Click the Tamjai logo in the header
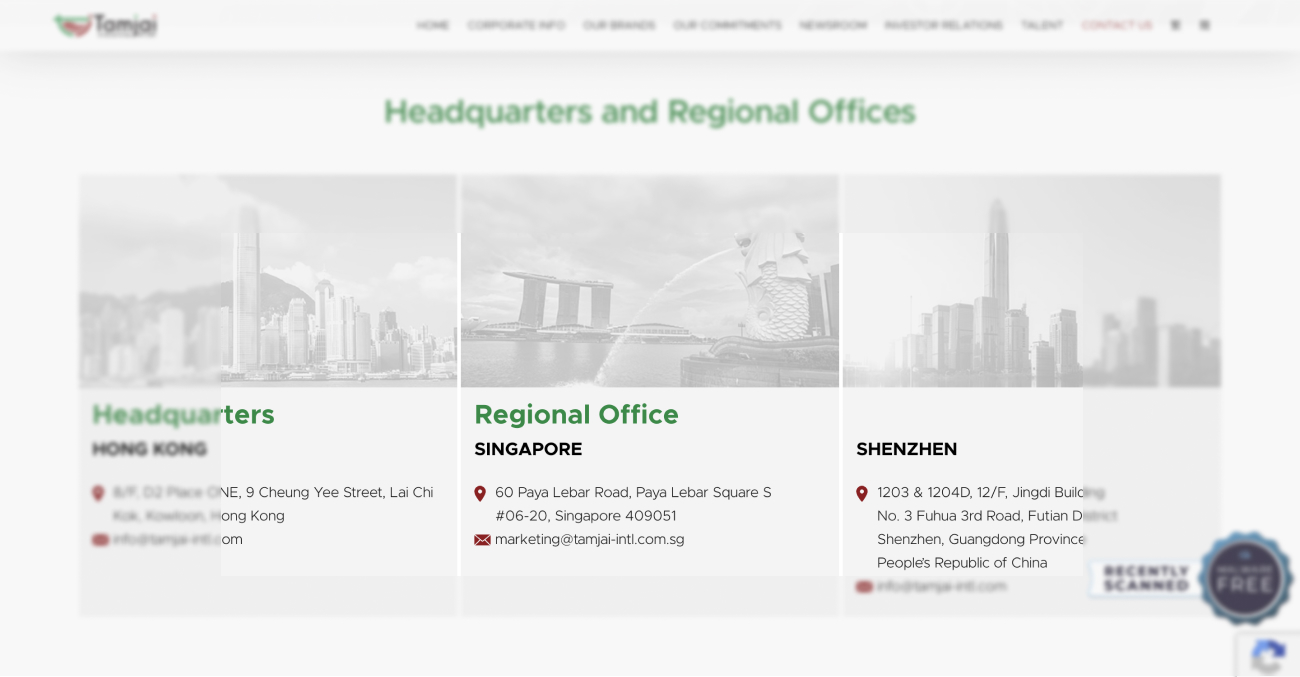Viewport: 1300px width, 677px height. (106, 25)
